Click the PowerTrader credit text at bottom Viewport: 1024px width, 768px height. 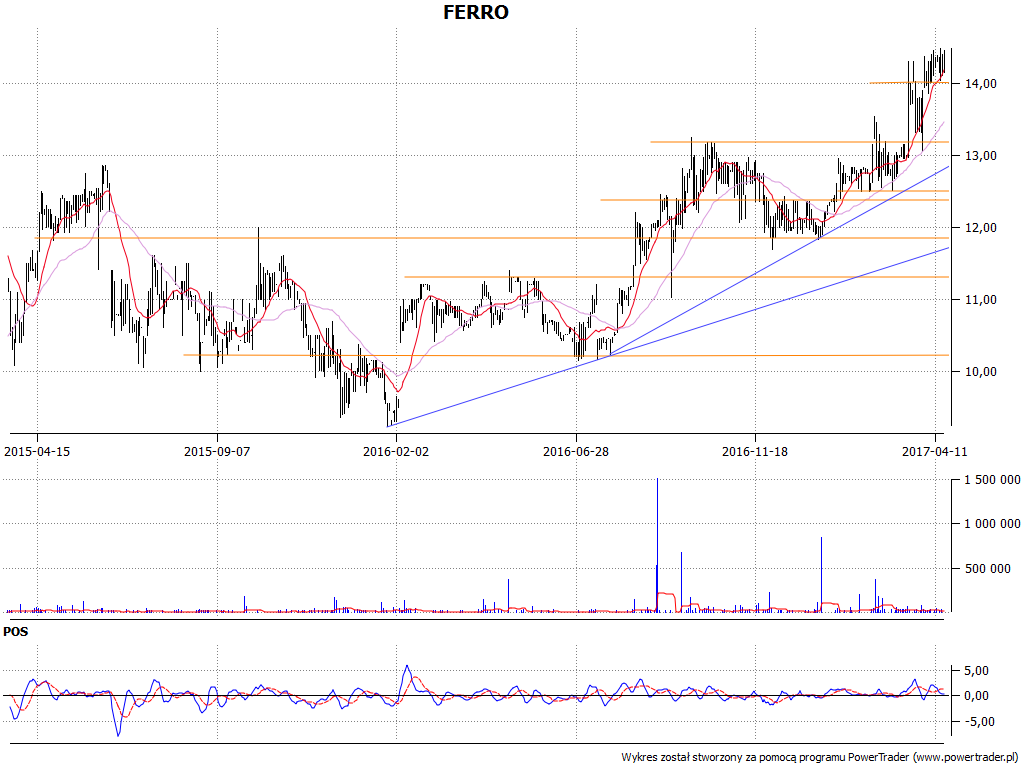(820, 758)
